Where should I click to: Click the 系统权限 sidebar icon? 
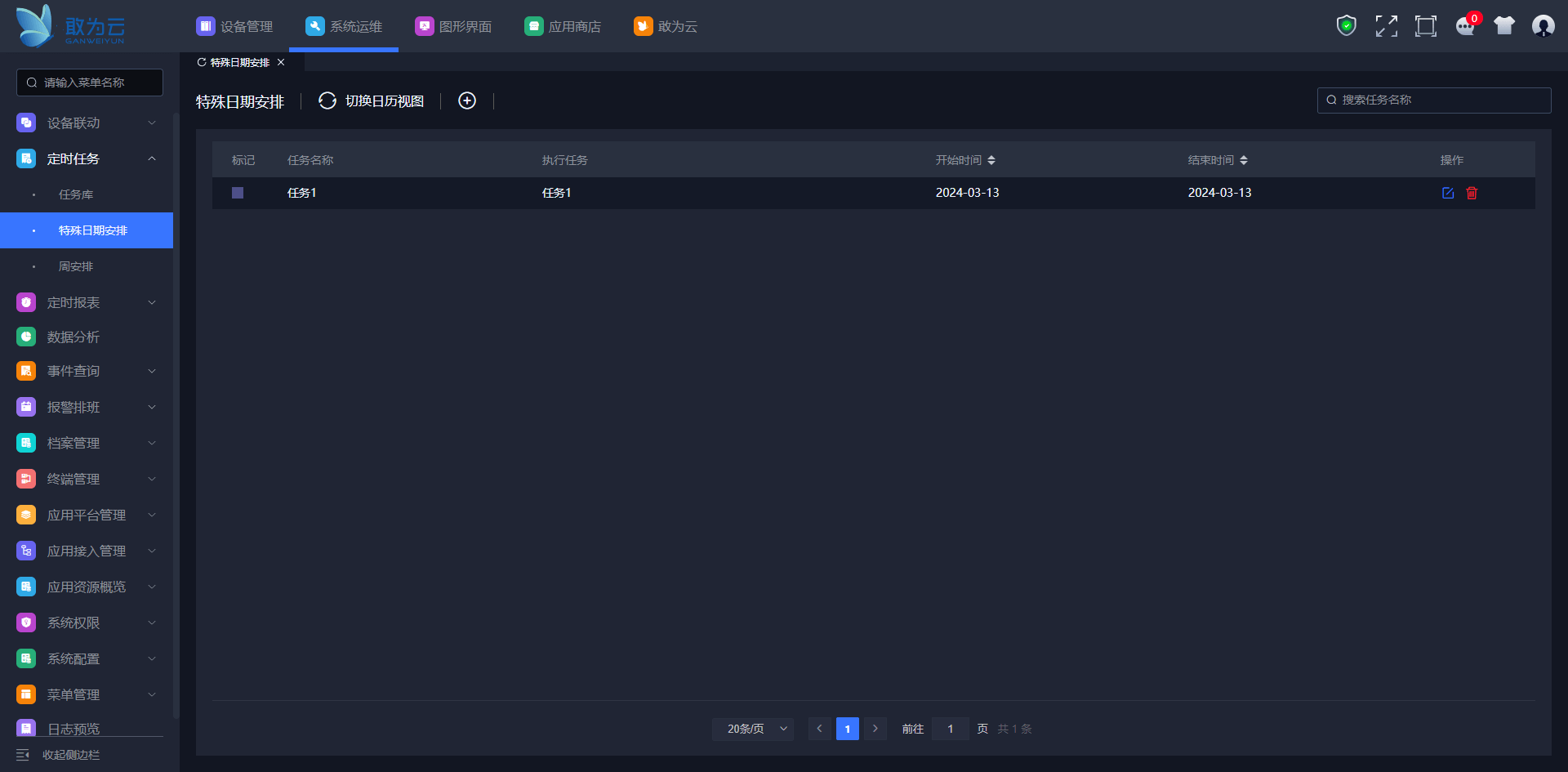pos(26,623)
